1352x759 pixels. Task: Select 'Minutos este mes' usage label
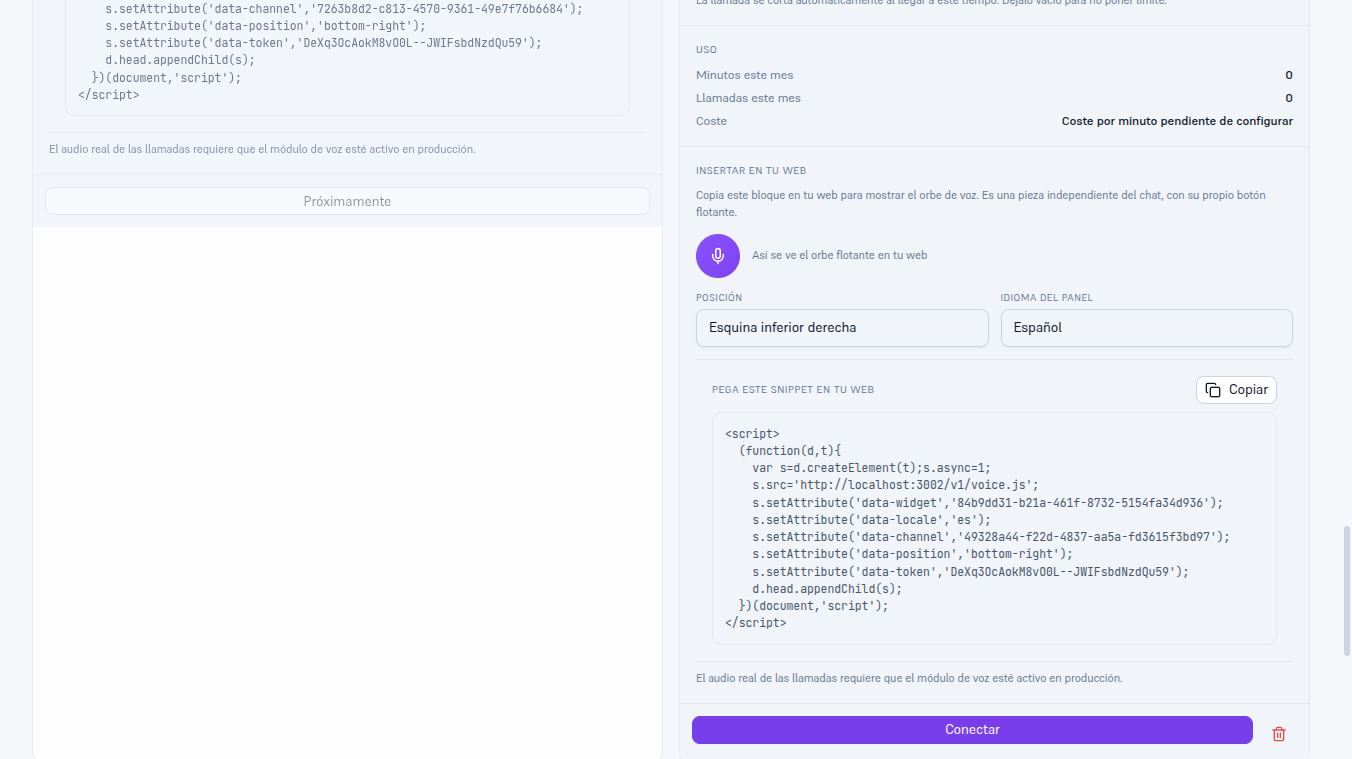click(x=745, y=75)
